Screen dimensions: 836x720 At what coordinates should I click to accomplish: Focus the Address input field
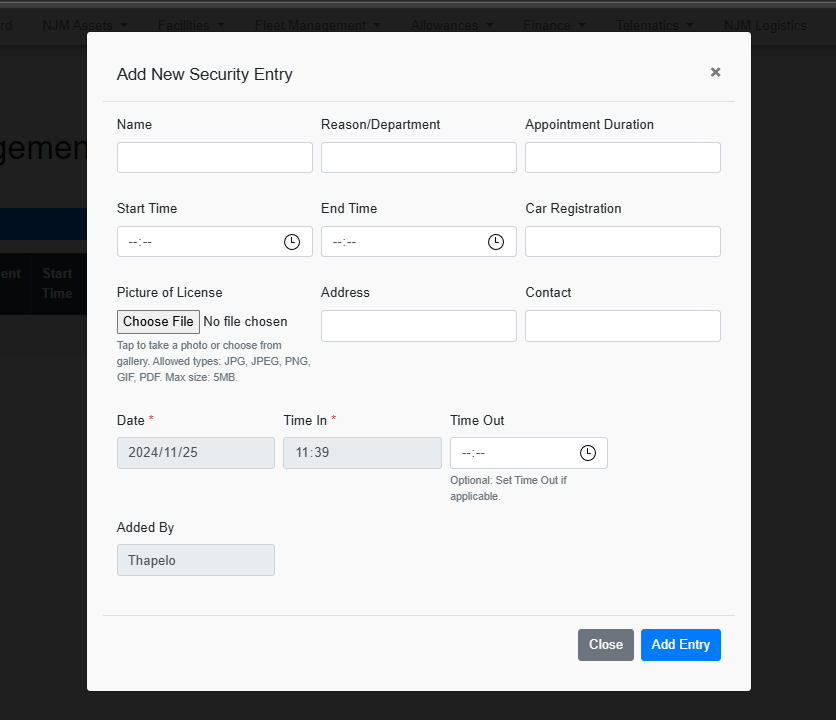coord(419,326)
